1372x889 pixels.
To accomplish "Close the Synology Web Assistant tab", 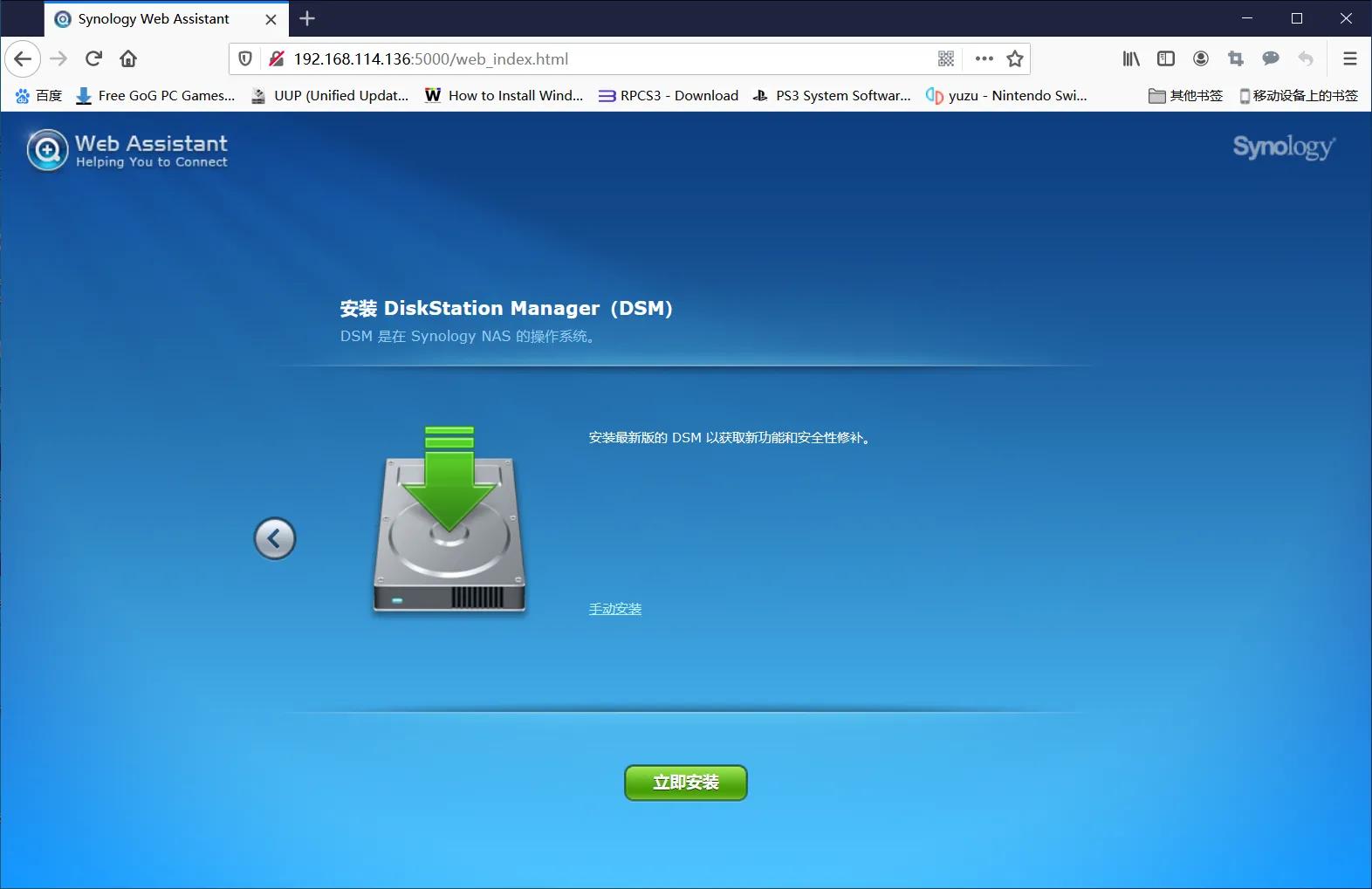I will pos(271,19).
